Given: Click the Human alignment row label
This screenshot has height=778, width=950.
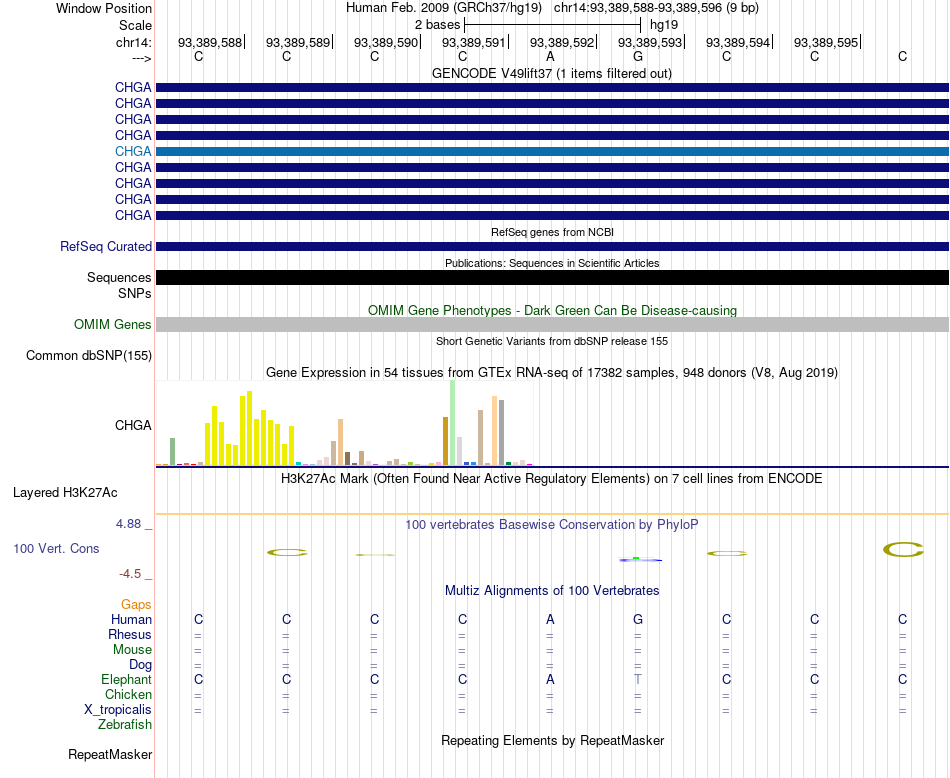Looking at the screenshot, I should (x=131, y=619).
